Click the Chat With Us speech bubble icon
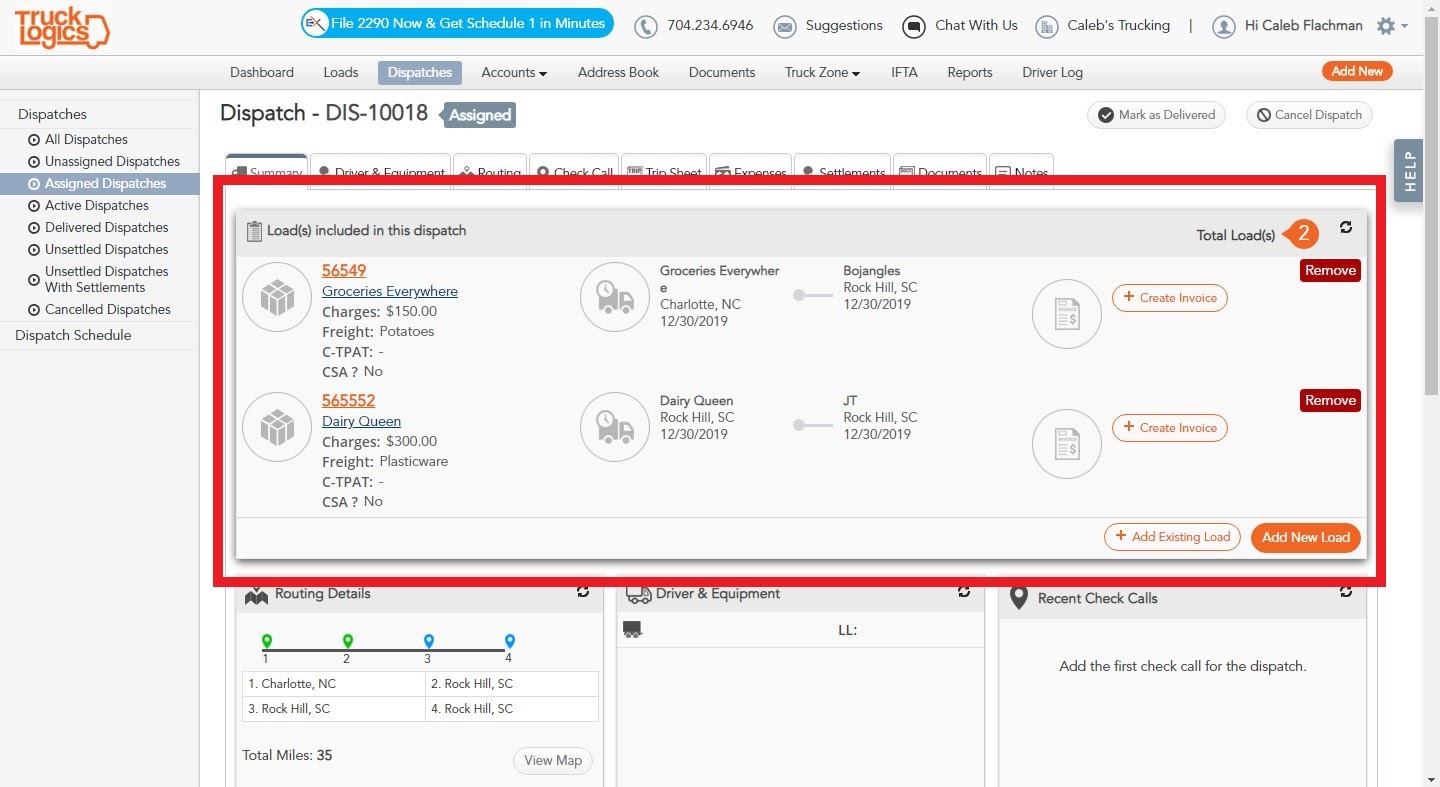The width and height of the screenshot is (1440, 787). point(913,27)
